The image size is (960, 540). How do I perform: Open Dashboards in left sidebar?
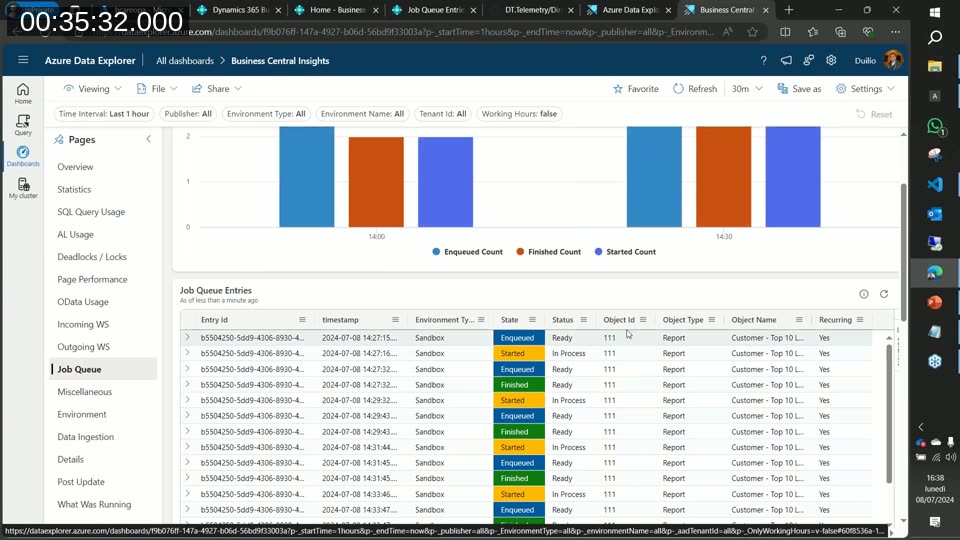[23, 156]
